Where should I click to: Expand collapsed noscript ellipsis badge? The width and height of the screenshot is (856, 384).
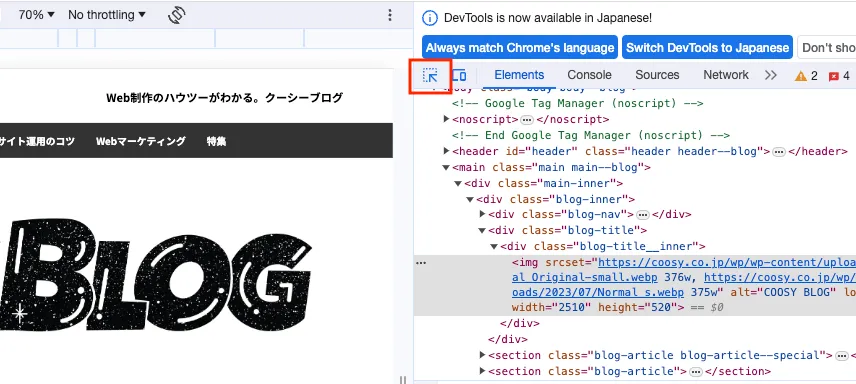pyautogui.click(x=526, y=120)
